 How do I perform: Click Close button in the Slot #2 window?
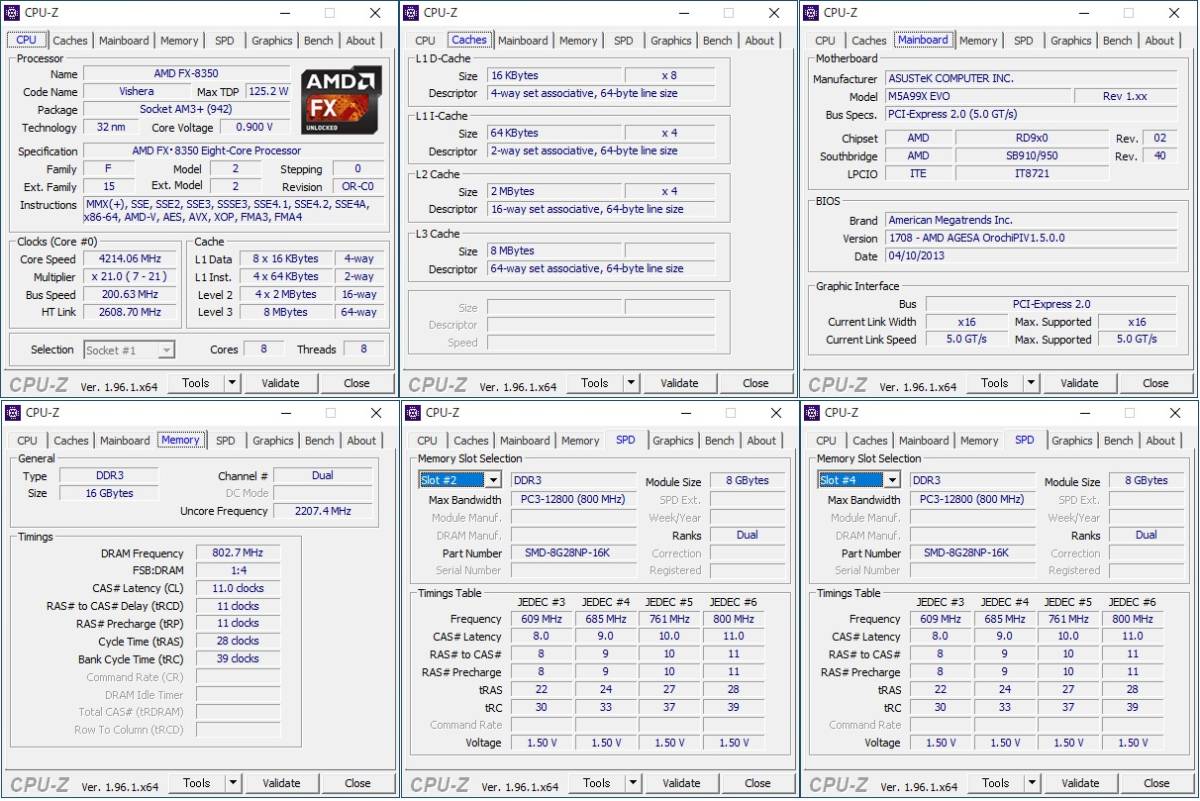758,783
